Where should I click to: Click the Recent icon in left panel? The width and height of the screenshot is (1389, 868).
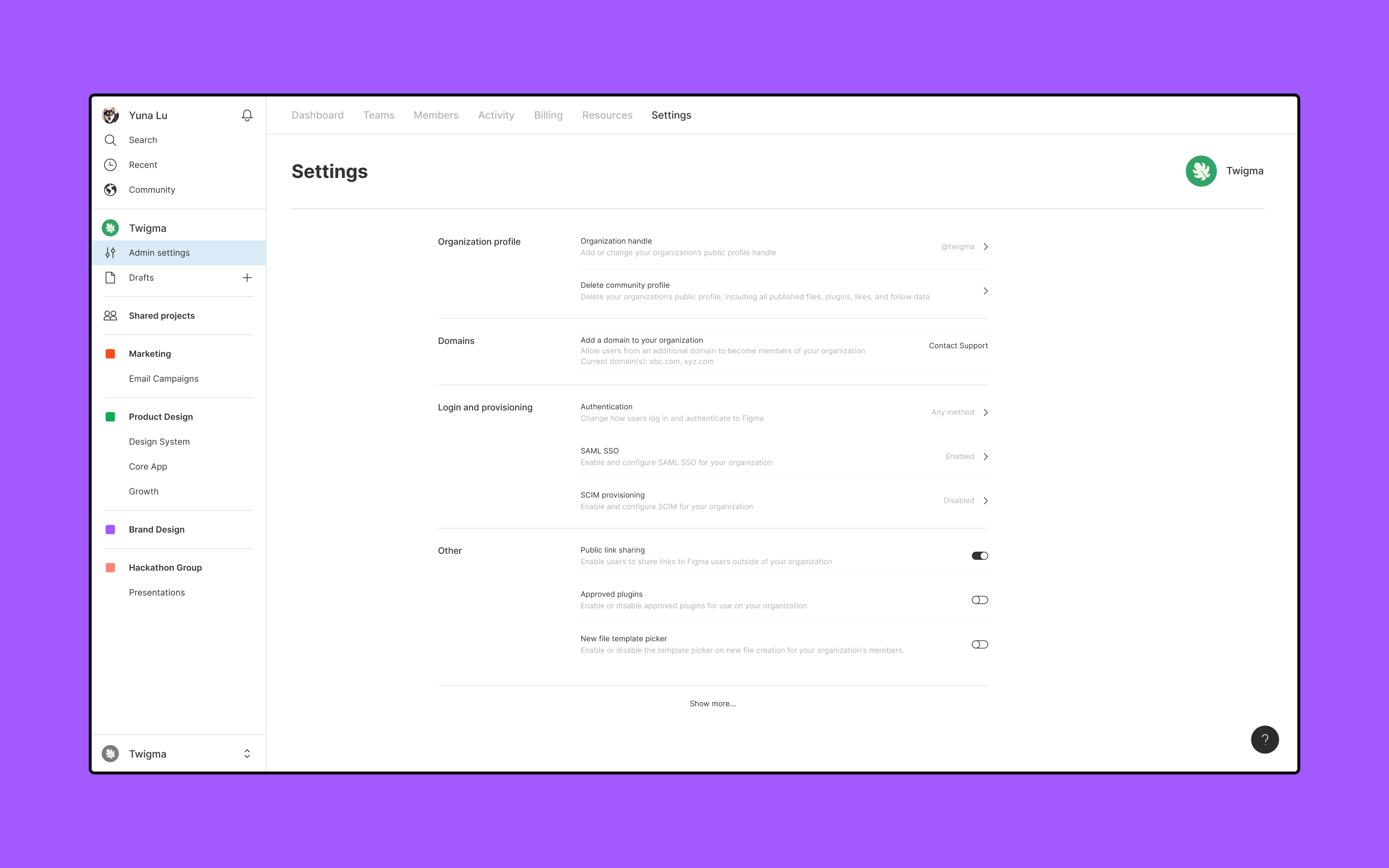(111, 164)
